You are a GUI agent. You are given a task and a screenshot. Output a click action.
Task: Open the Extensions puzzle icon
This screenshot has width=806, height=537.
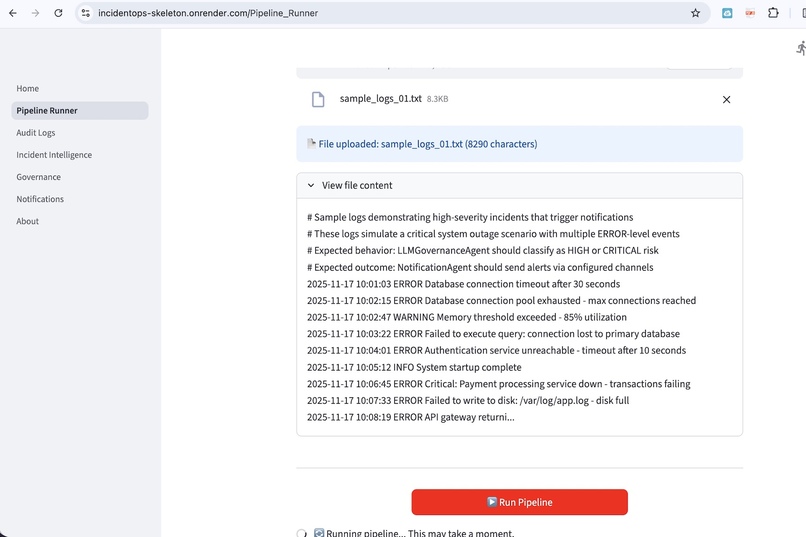click(x=773, y=13)
